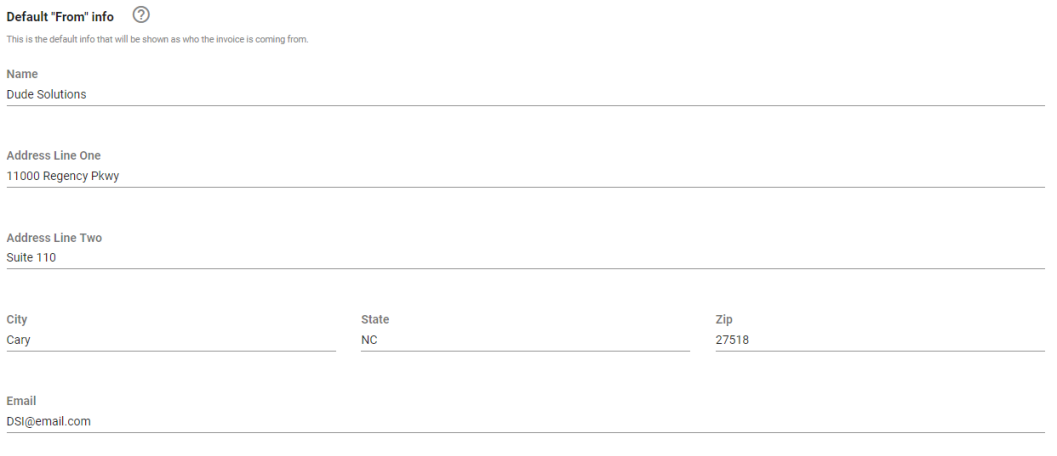Click the Zip label text
This screenshot has height=456, width=1057.
tap(724, 320)
